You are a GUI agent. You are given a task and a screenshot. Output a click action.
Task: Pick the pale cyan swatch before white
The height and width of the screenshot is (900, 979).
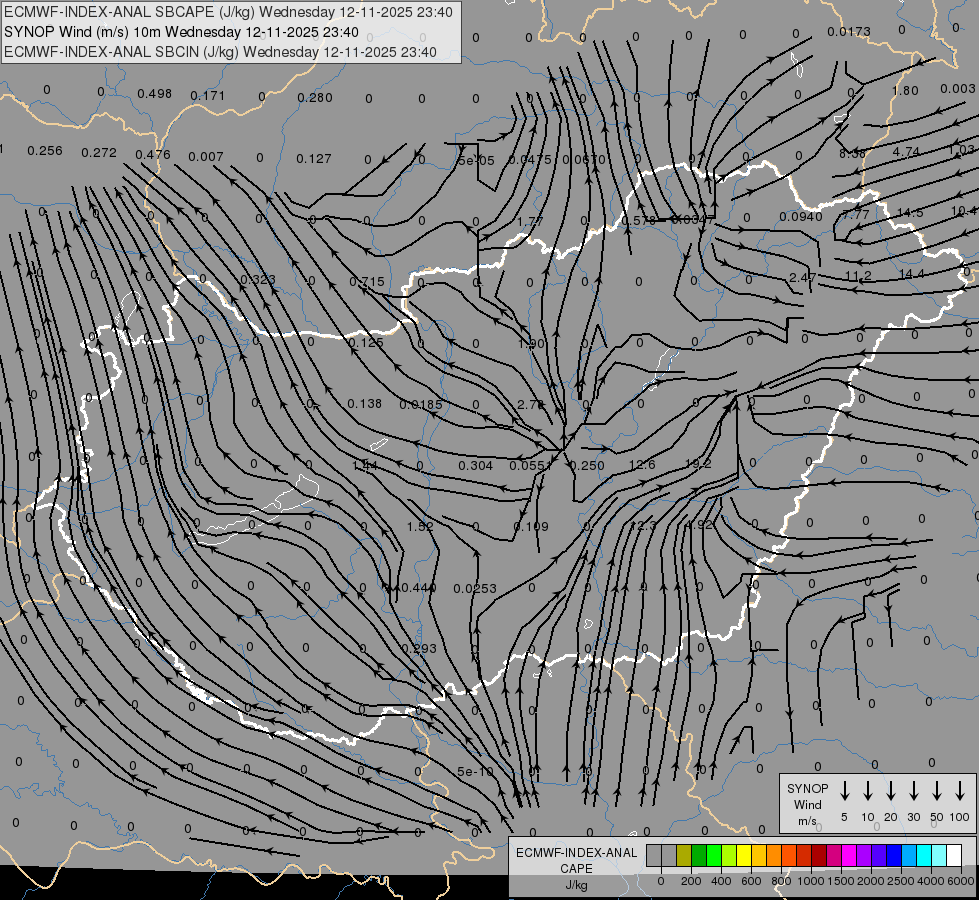(939, 855)
